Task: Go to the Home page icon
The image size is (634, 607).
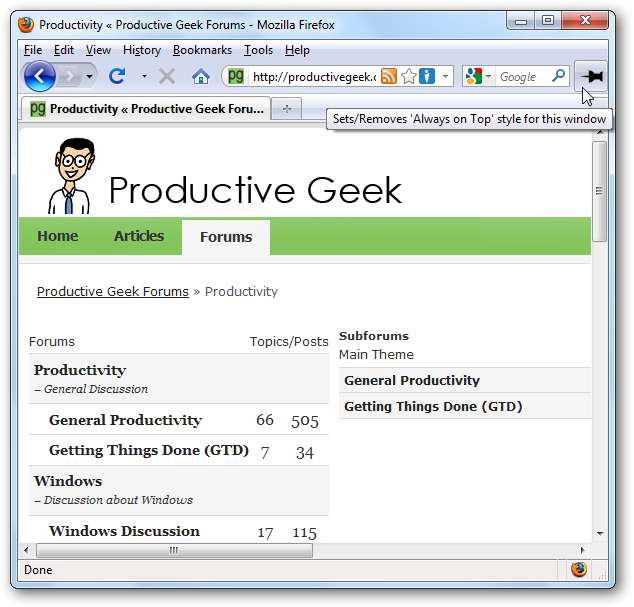Action: tap(201, 76)
